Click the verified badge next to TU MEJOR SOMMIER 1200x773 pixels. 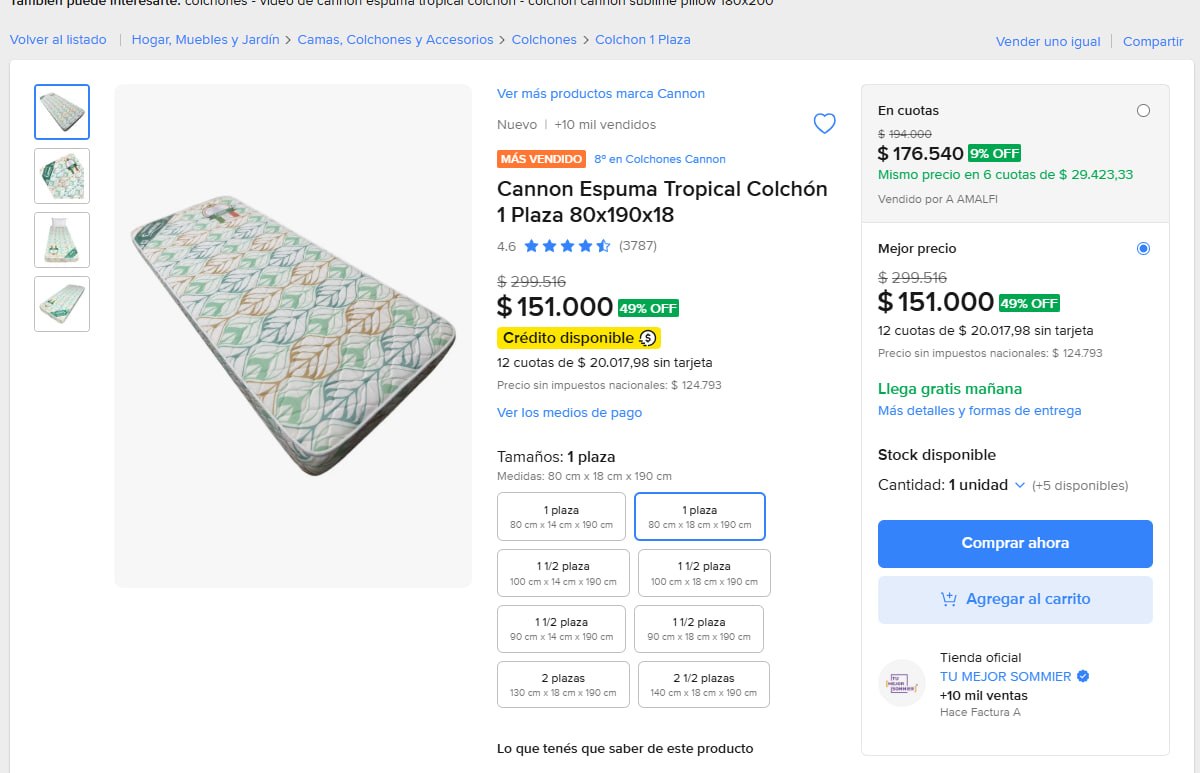pyautogui.click(x=1083, y=677)
